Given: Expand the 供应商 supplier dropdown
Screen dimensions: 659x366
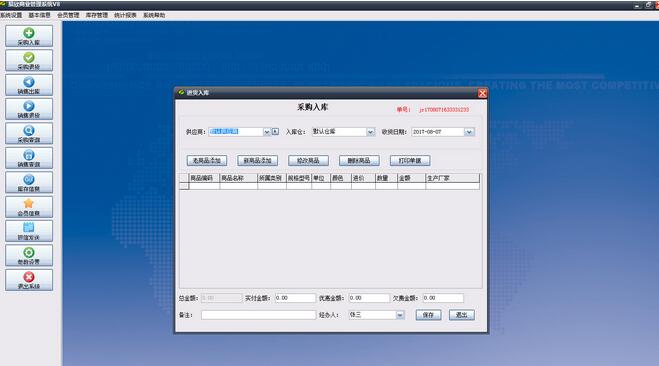Looking at the screenshot, I should click(267, 132).
